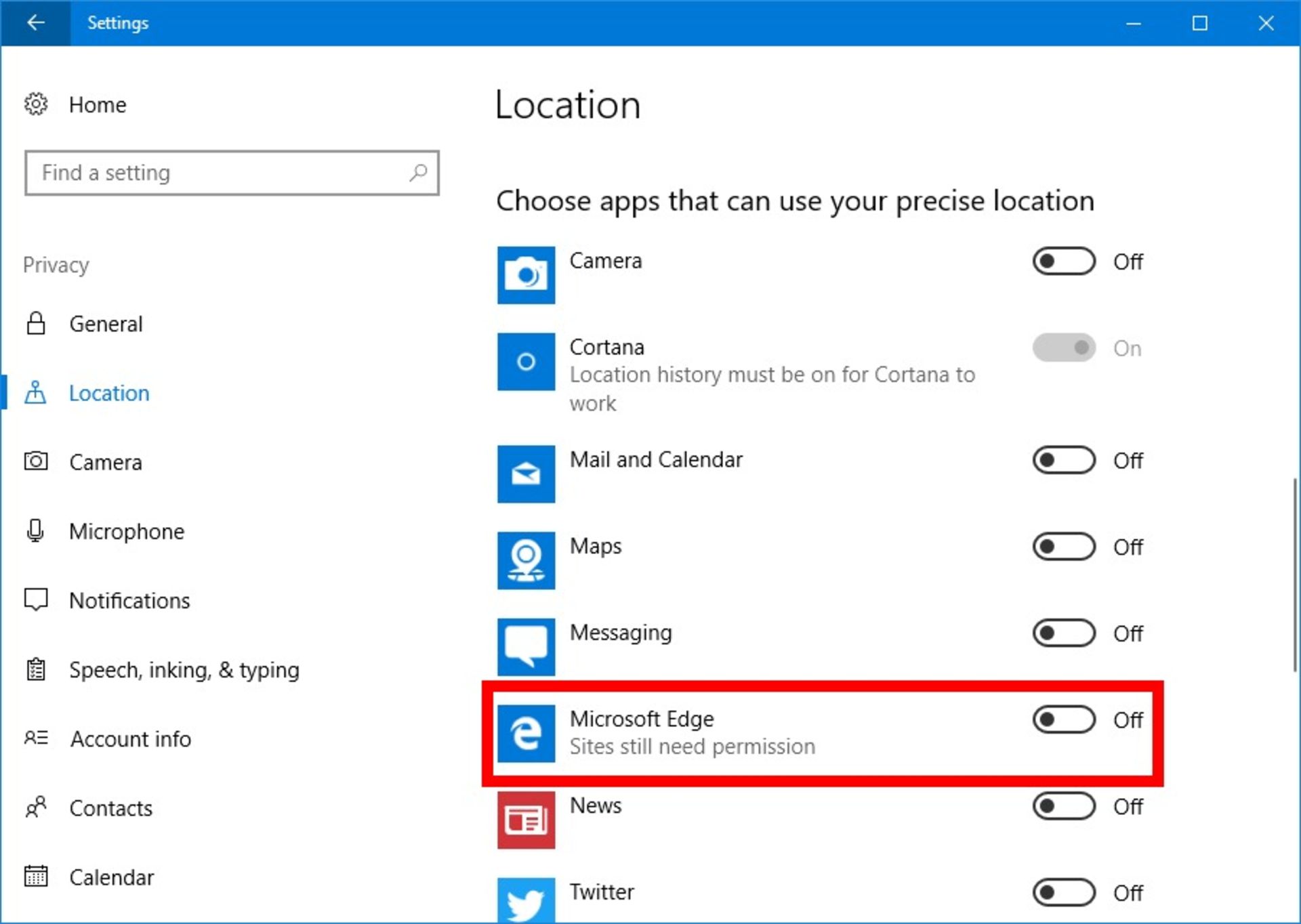Select Microphone in the sidebar
This screenshot has width=1301, height=924.
click(x=126, y=532)
